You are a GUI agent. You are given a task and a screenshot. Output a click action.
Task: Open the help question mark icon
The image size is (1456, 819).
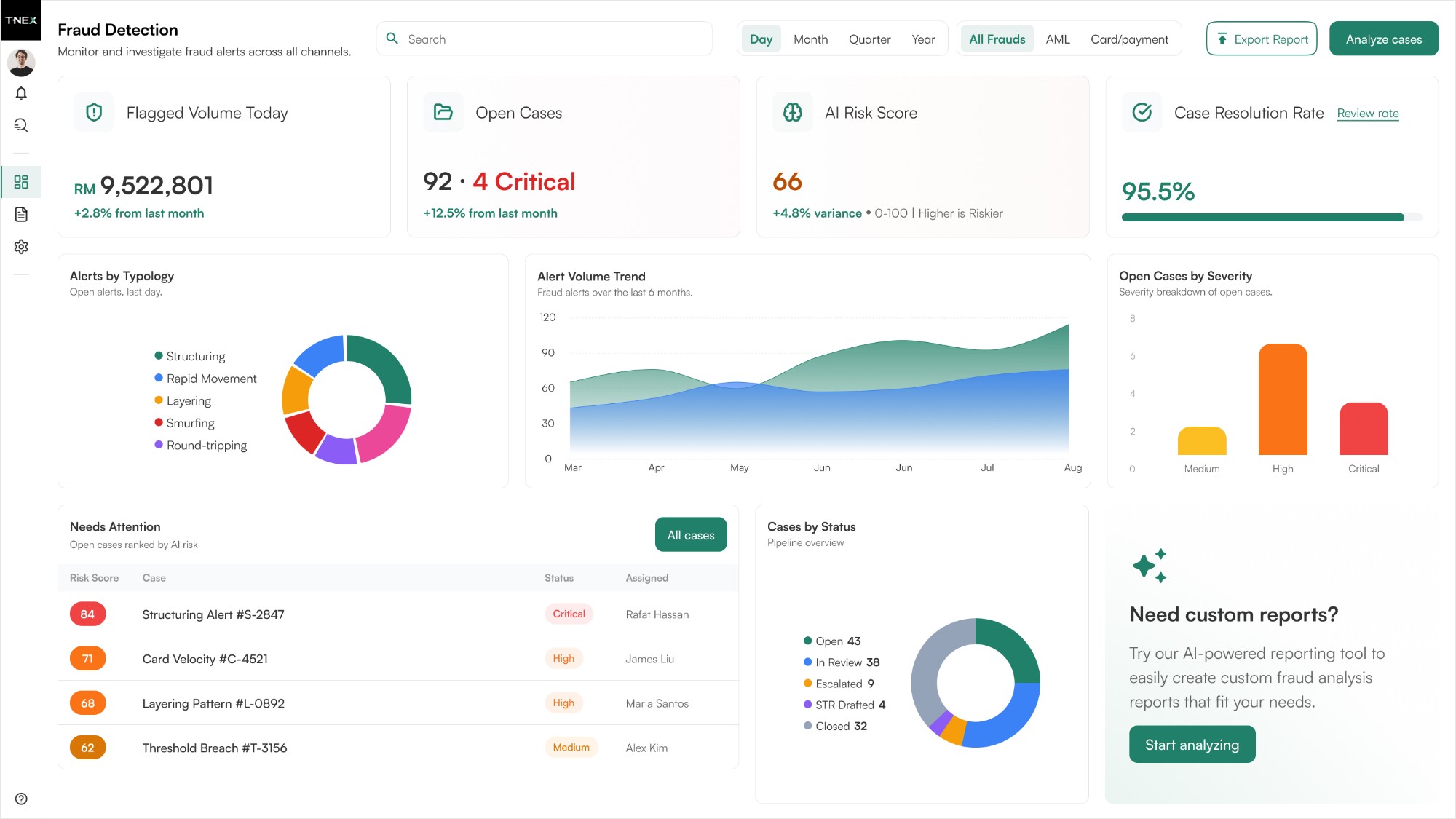(x=21, y=799)
